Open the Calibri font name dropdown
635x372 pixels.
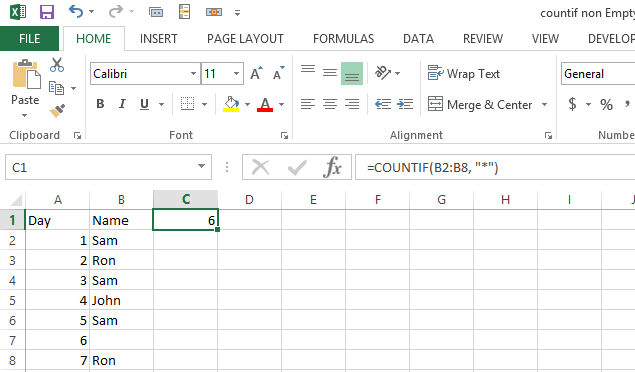[x=193, y=74]
